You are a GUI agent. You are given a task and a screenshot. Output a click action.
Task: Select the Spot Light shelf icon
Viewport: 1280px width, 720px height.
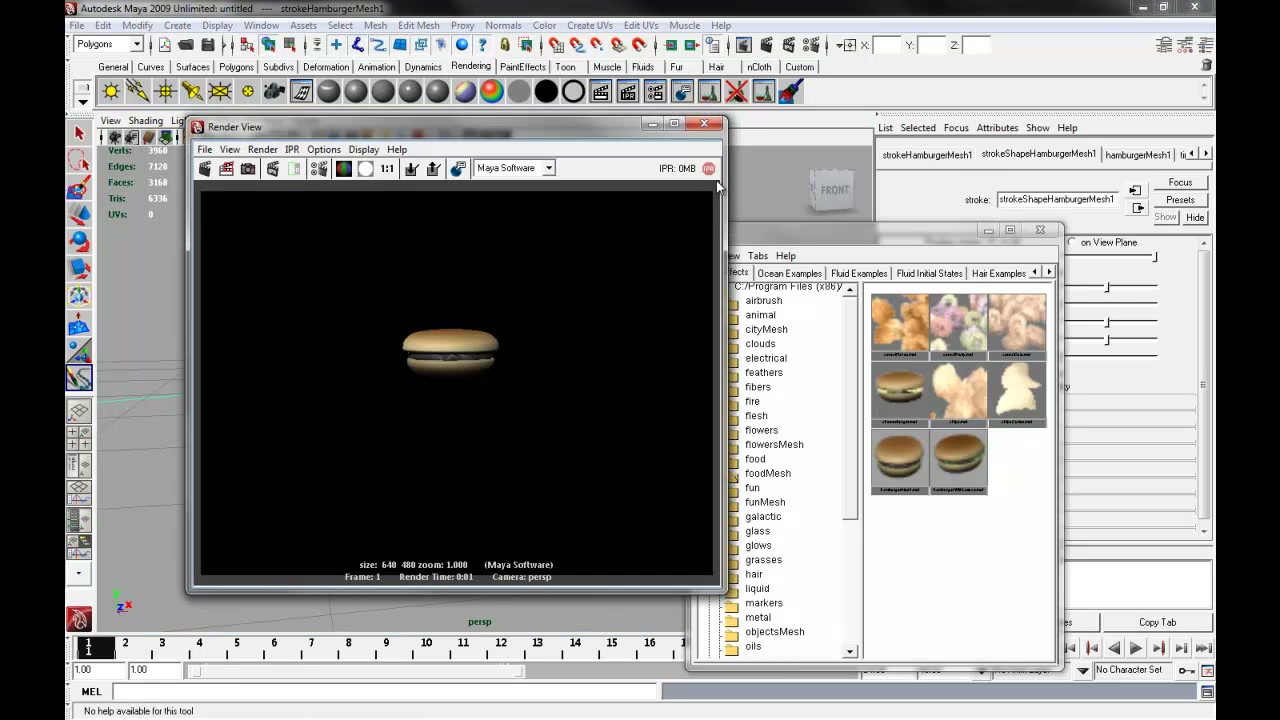click(x=192, y=92)
